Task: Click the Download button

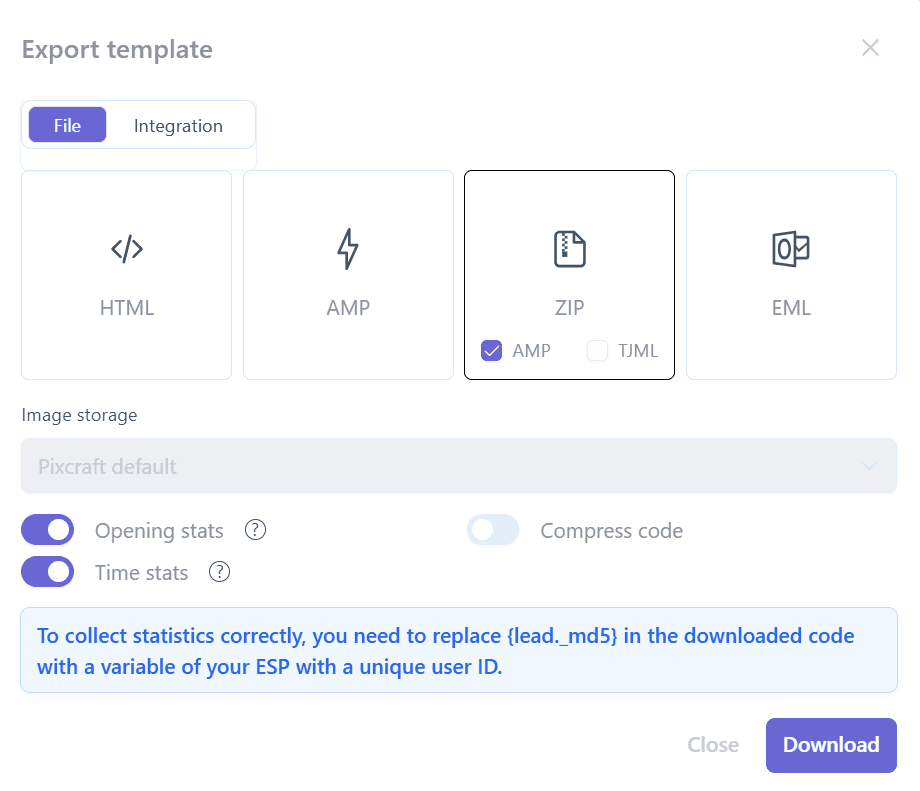Action: coord(831,745)
